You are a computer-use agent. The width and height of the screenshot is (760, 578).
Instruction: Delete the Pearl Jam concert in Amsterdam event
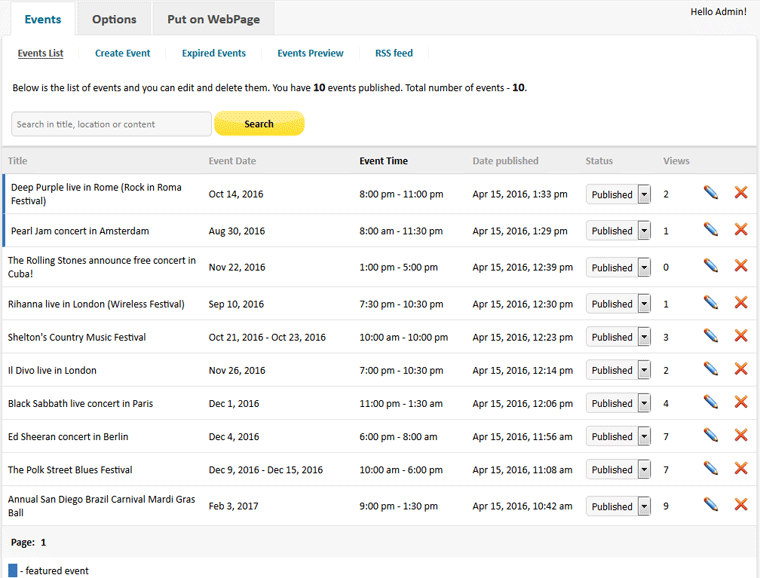click(x=741, y=229)
